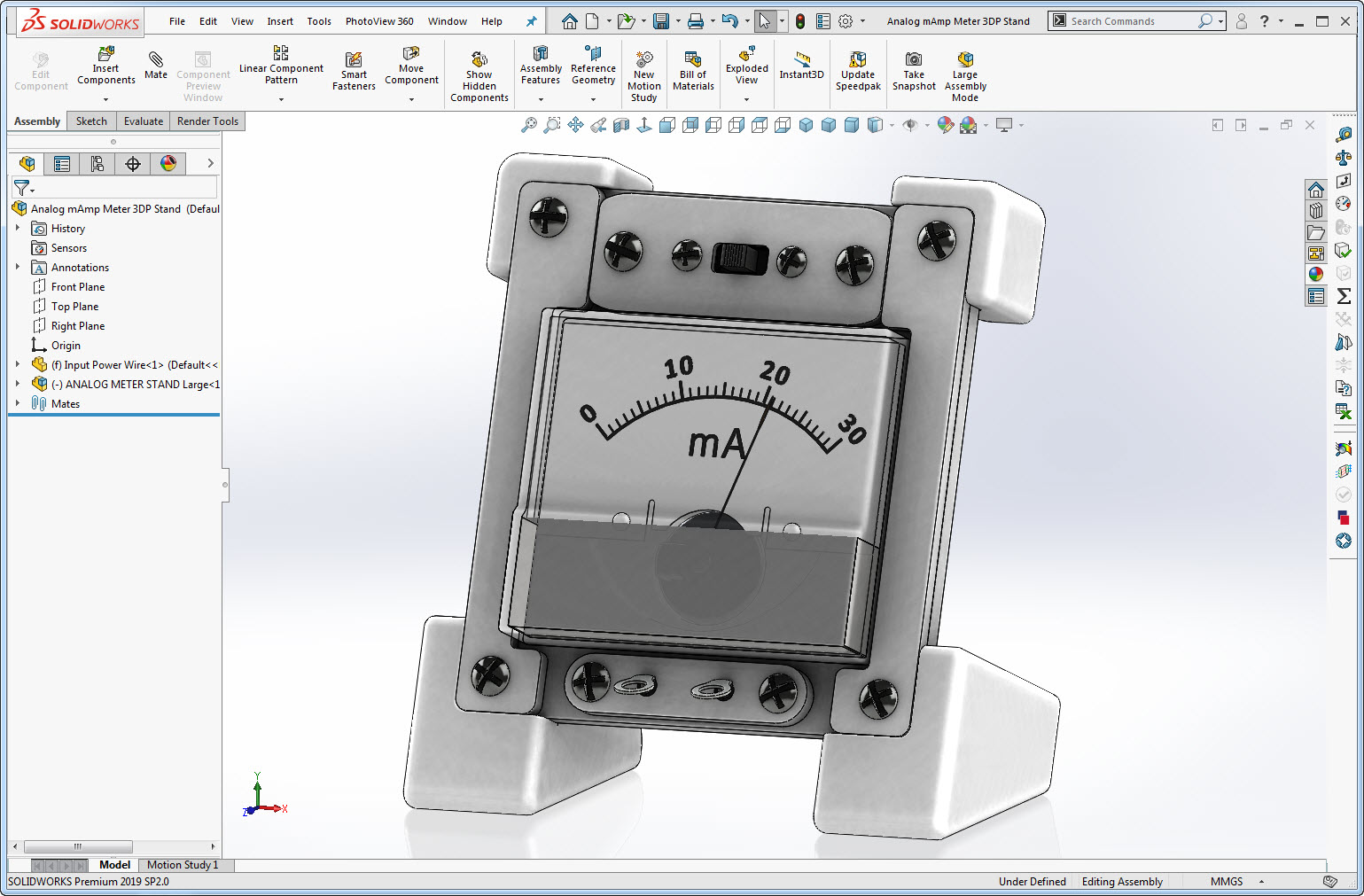Toggle the DisplayManager appearance tab
This screenshot has height=896, width=1364.
coord(168,163)
